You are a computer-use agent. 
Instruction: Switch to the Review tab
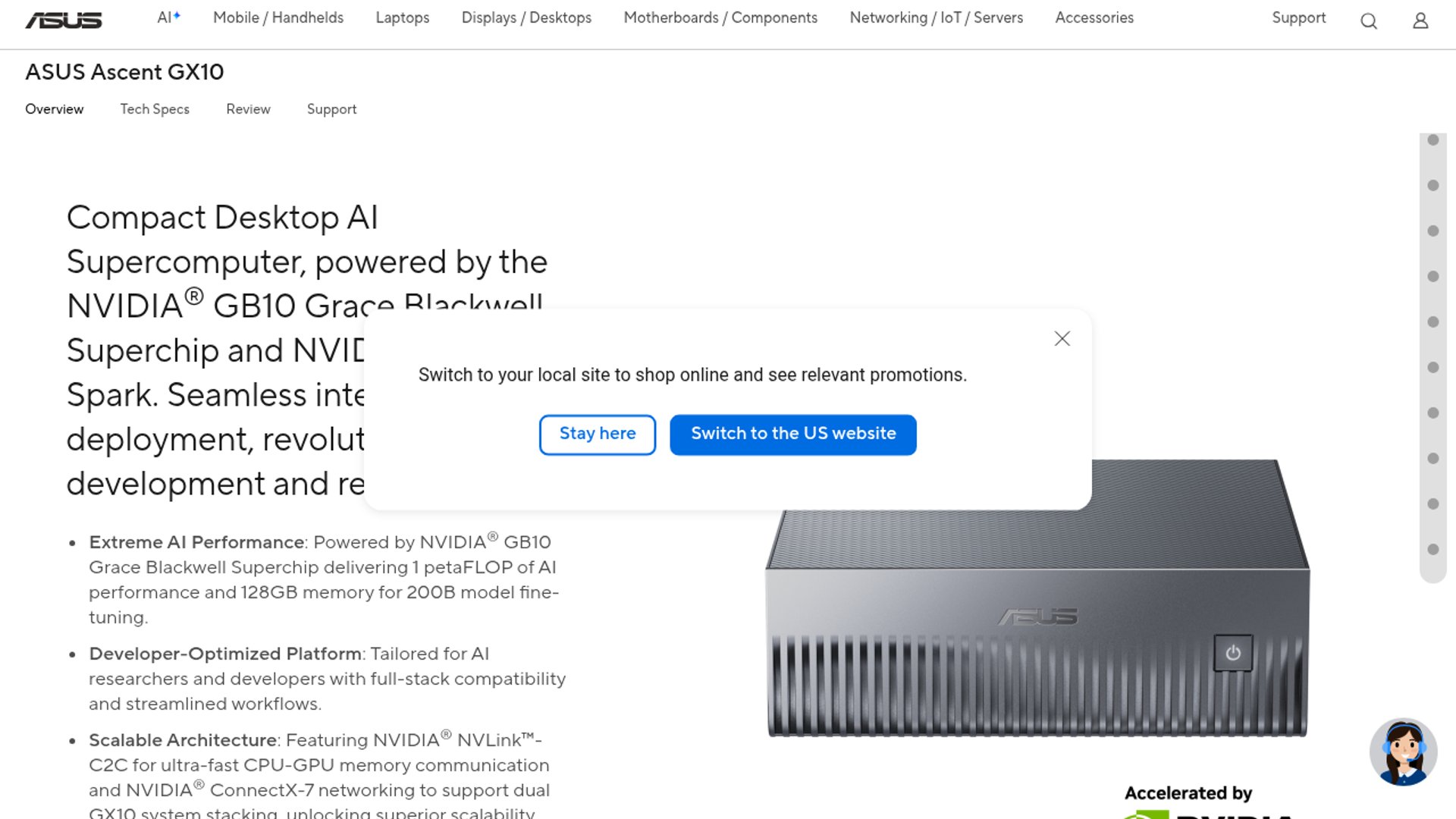248,109
